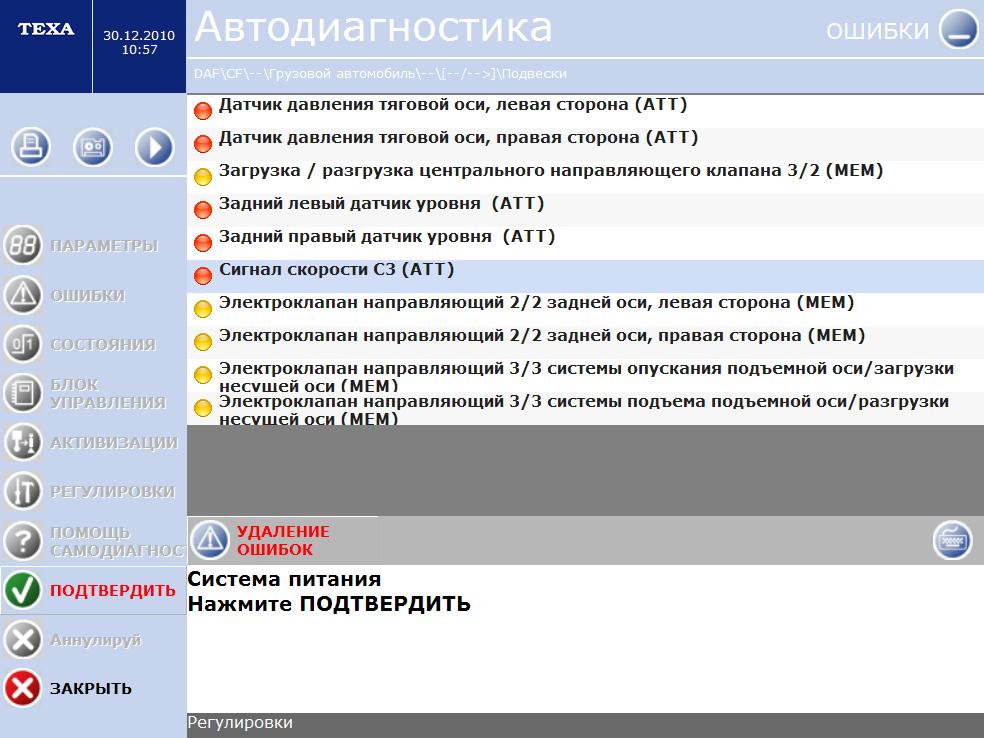Select error Загрузка / разгрузка центрального направляющего клапана
Screen dimensions: 984x738
click(x=585, y=177)
